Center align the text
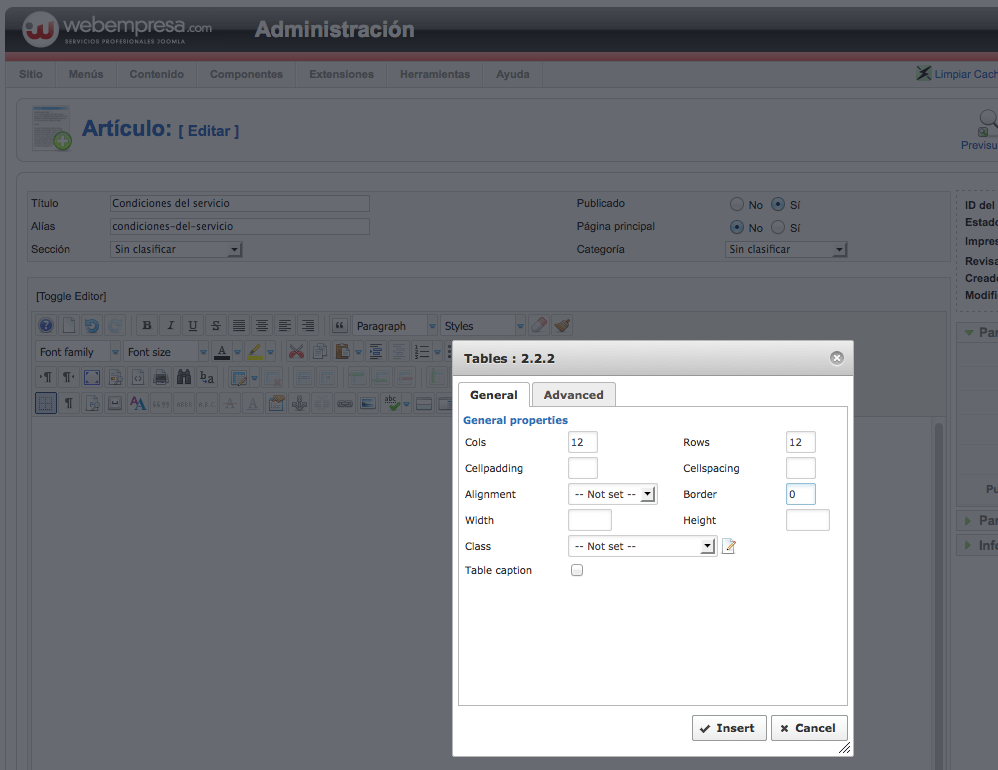The image size is (998, 770). pyautogui.click(x=262, y=326)
